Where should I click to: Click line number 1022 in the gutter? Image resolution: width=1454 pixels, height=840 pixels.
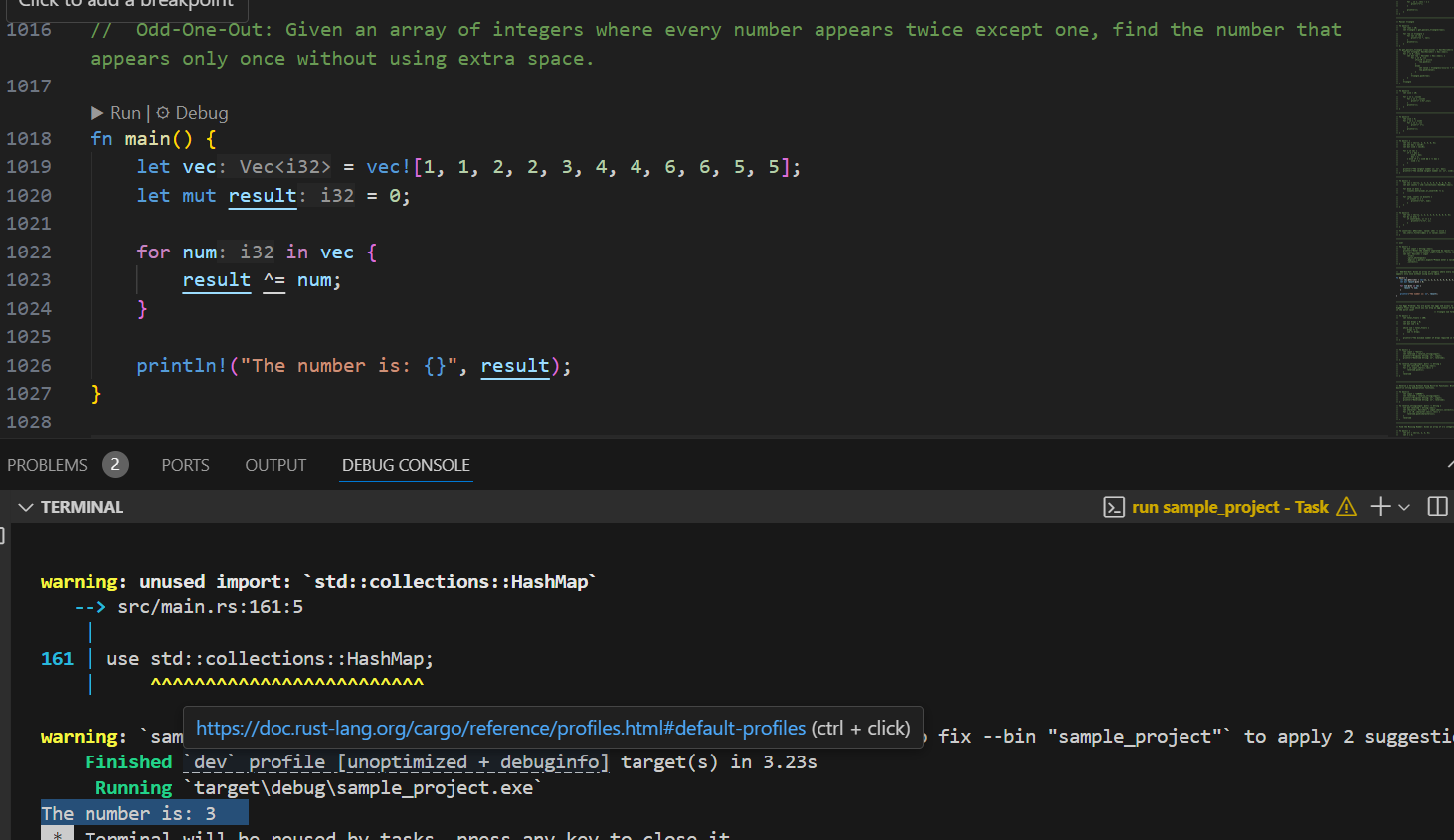(x=29, y=252)
